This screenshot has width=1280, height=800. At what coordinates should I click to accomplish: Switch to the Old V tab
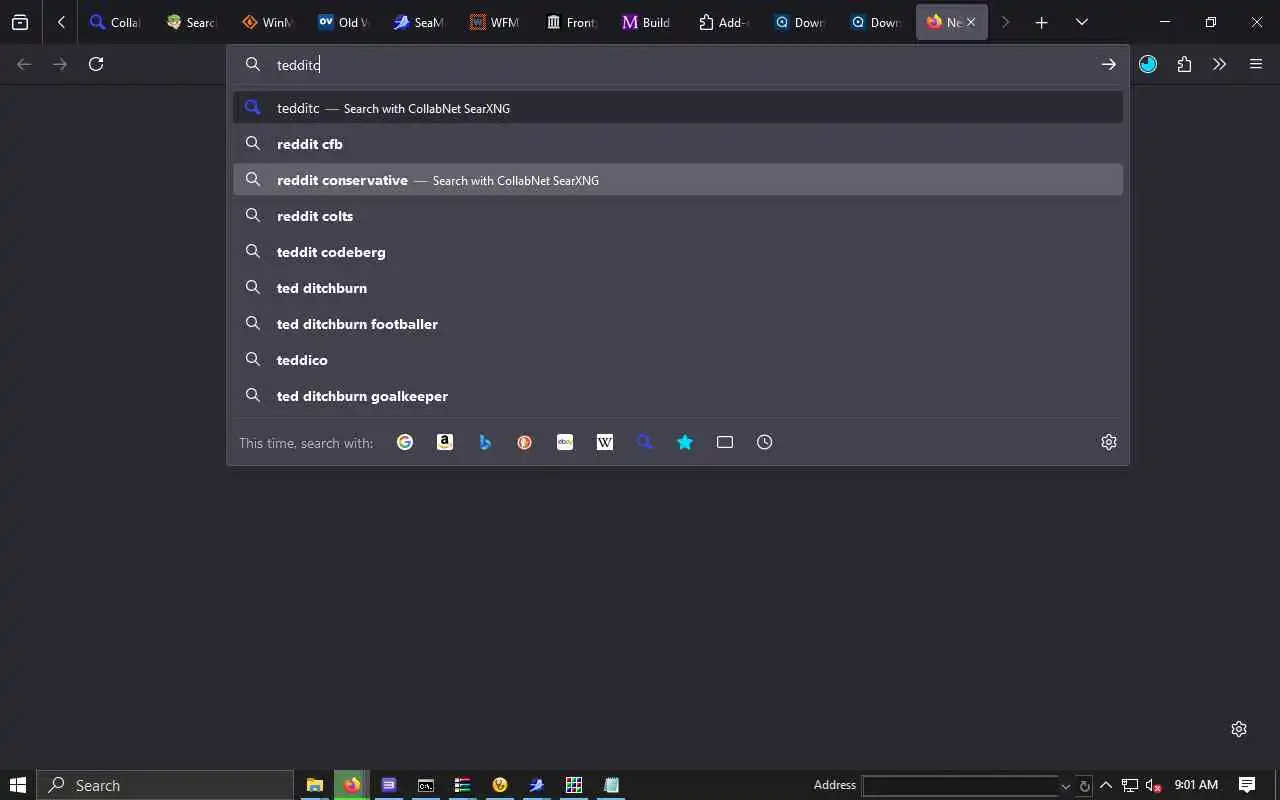coord(344,22)
